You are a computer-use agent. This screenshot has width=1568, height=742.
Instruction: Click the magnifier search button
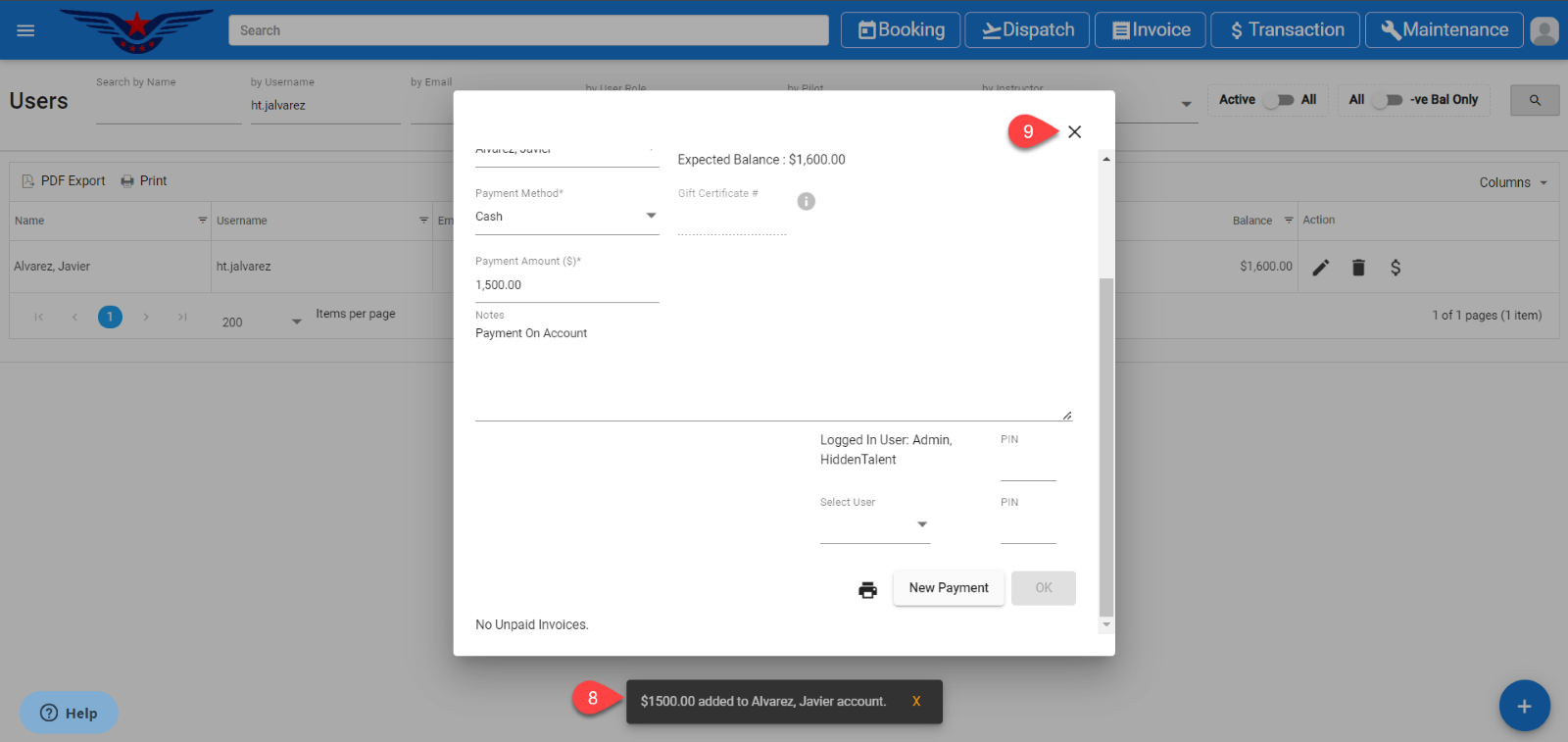(x=1535, y=100)
